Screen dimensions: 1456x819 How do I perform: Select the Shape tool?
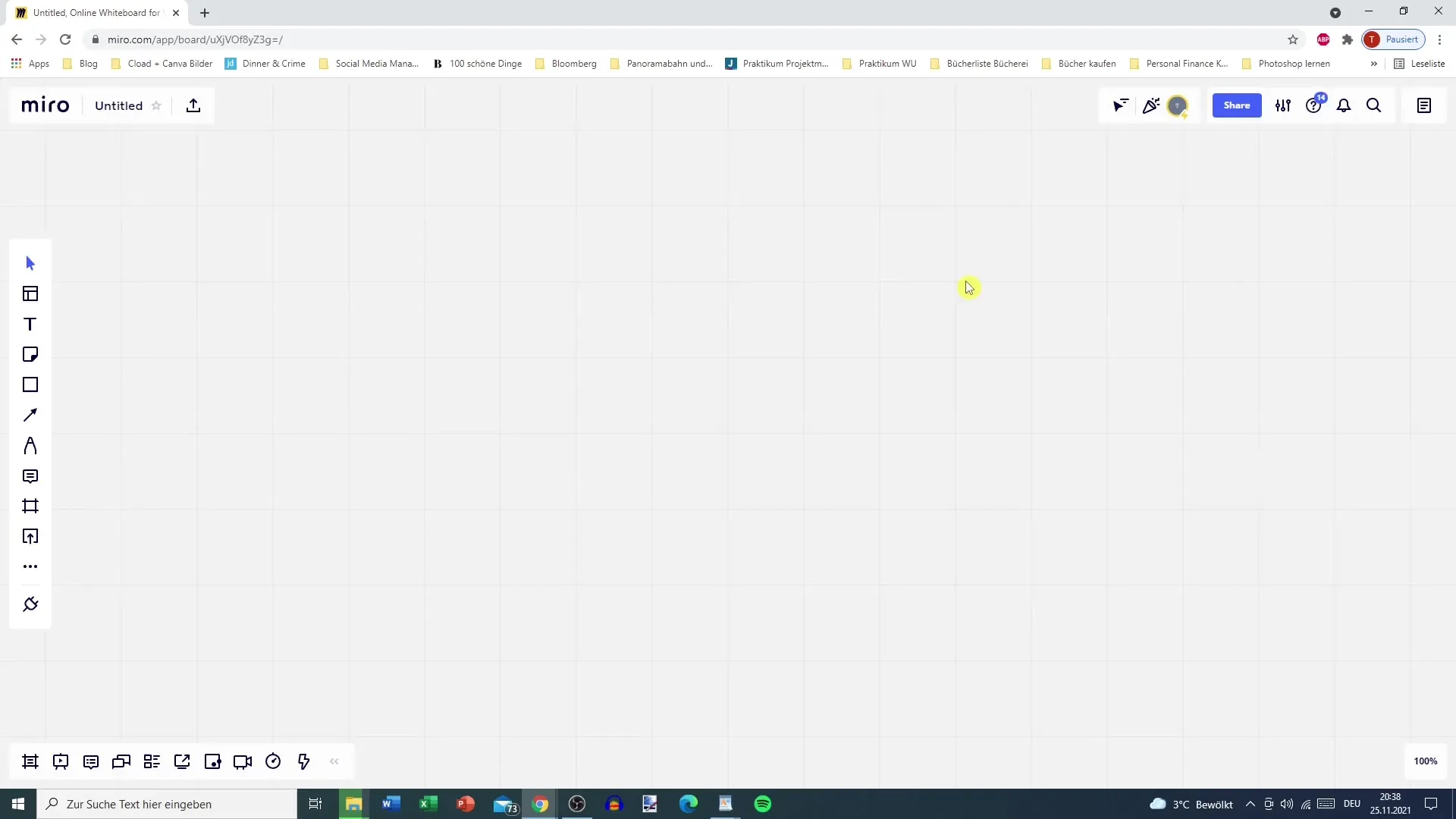[30, 384]
